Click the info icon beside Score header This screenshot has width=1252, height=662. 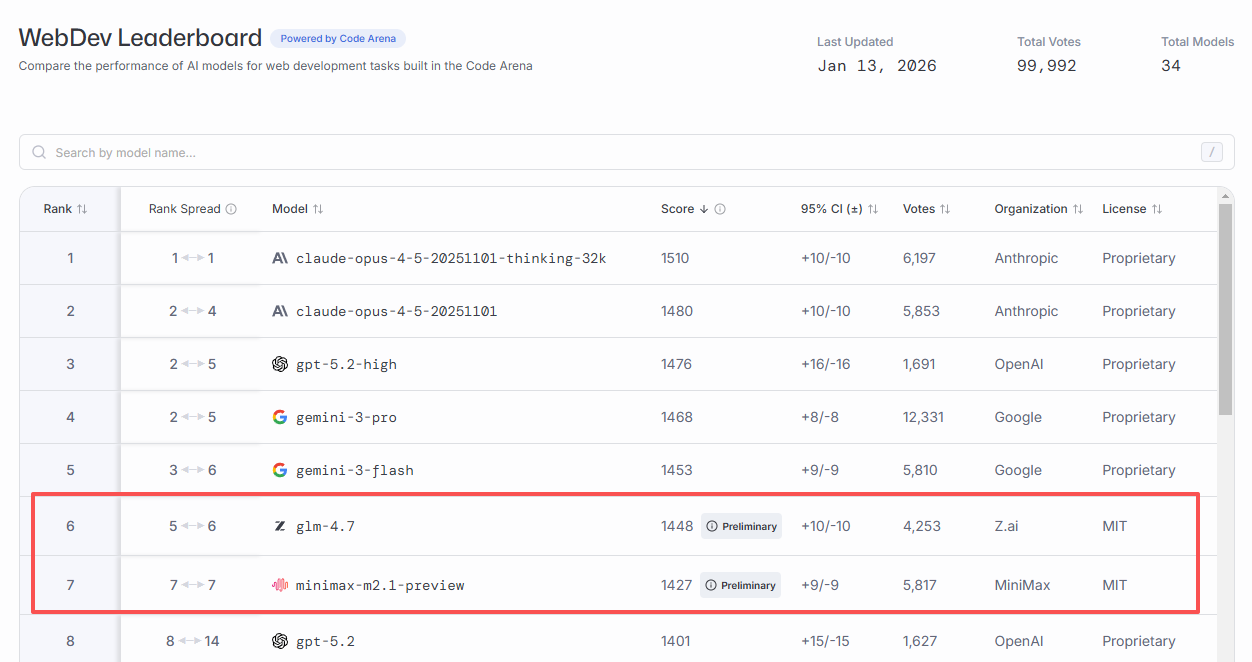click(x=720, y=209)
